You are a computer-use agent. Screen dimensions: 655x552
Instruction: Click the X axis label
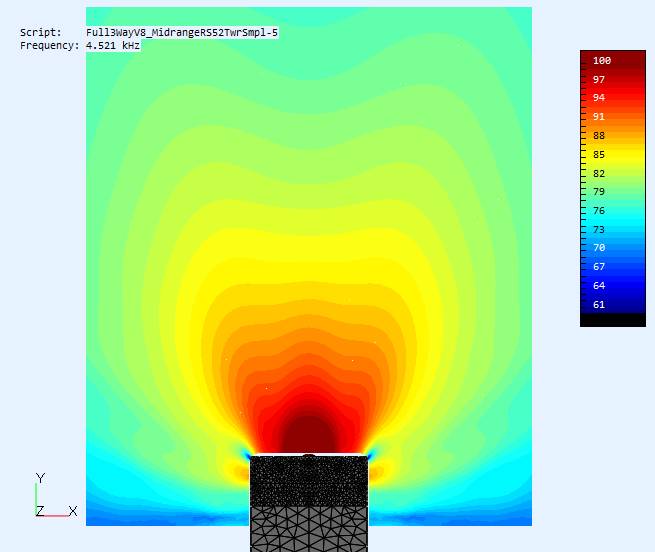[73, 511]
